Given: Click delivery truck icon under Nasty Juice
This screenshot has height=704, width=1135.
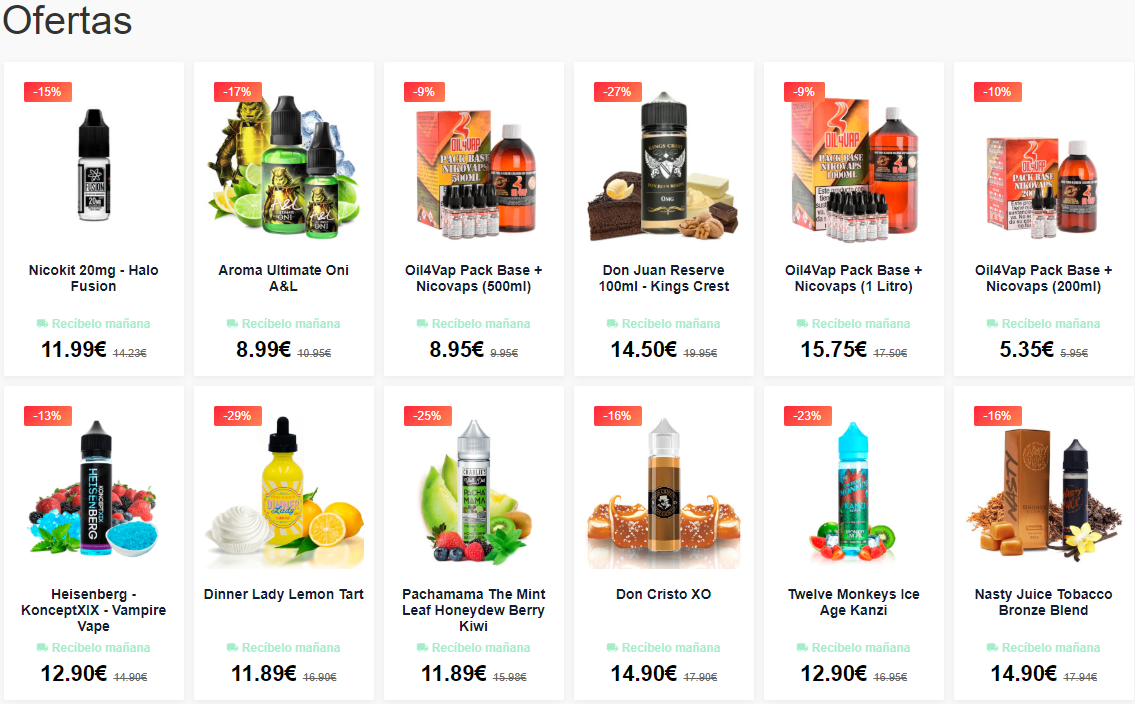Looking at the screenshot, I should (992, 648).
